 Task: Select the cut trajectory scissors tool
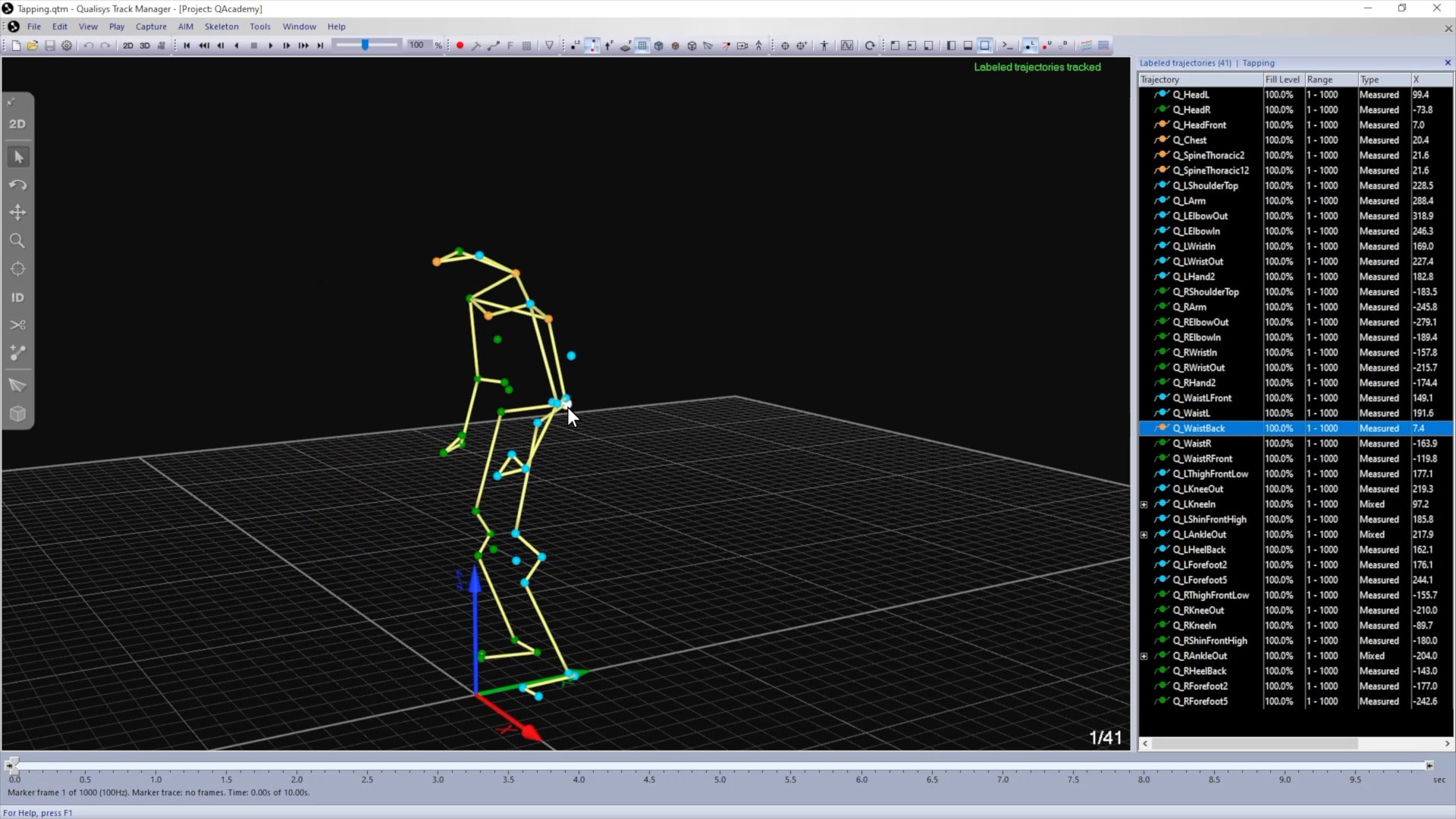(x=17, y=325)
